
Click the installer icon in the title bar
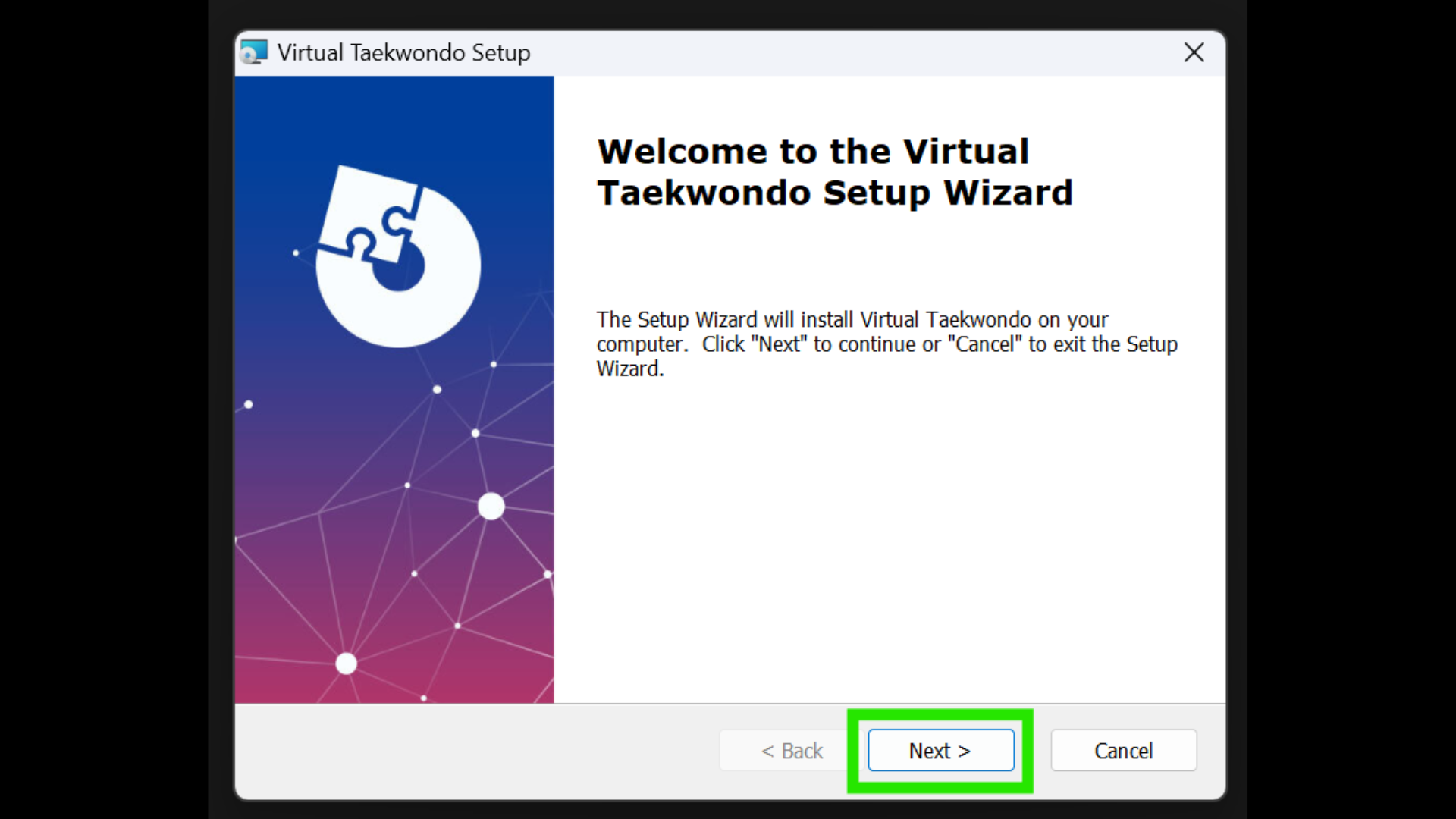point(254,52)
